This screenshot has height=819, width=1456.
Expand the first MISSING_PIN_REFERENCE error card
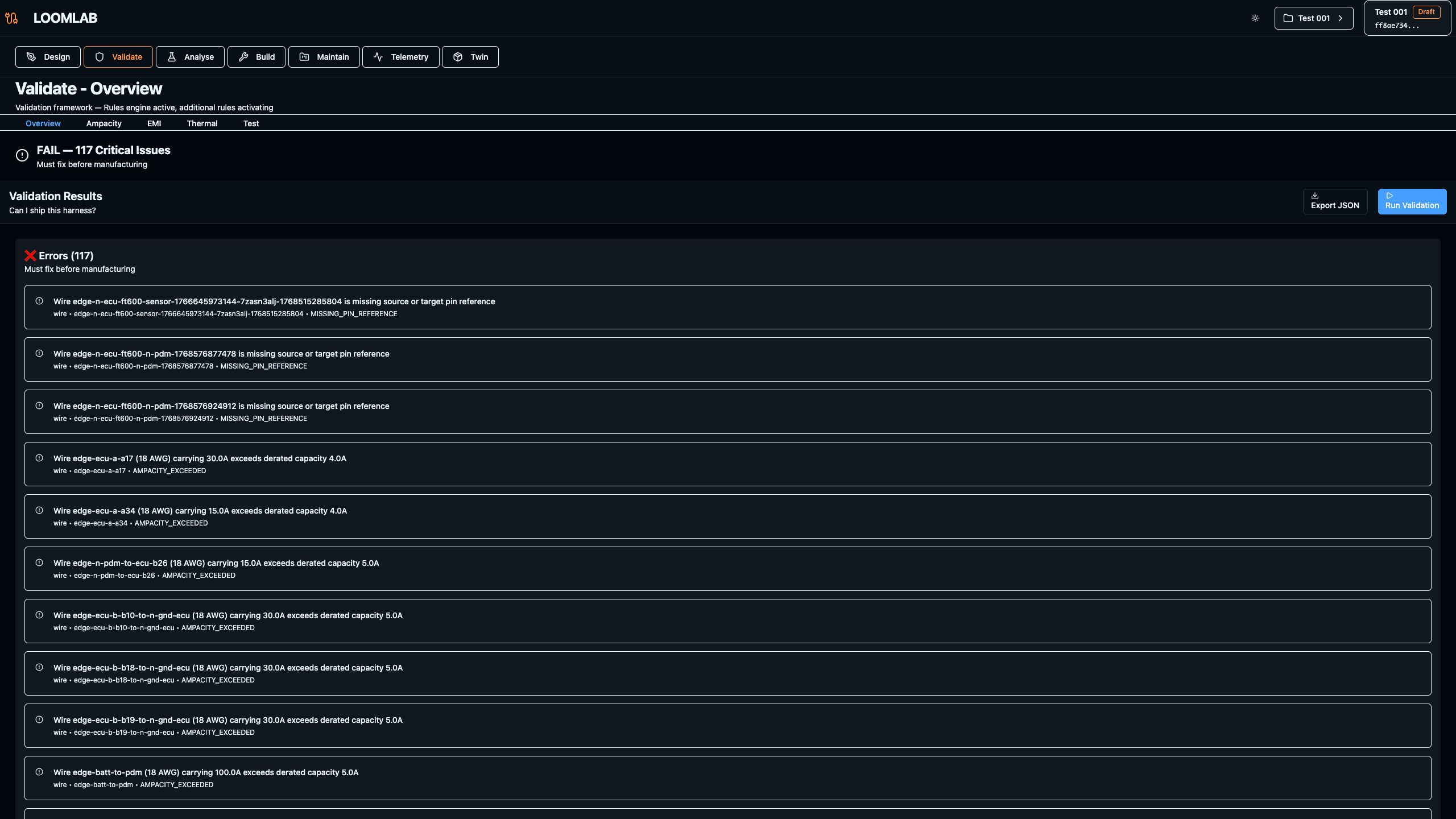point(728,307)
